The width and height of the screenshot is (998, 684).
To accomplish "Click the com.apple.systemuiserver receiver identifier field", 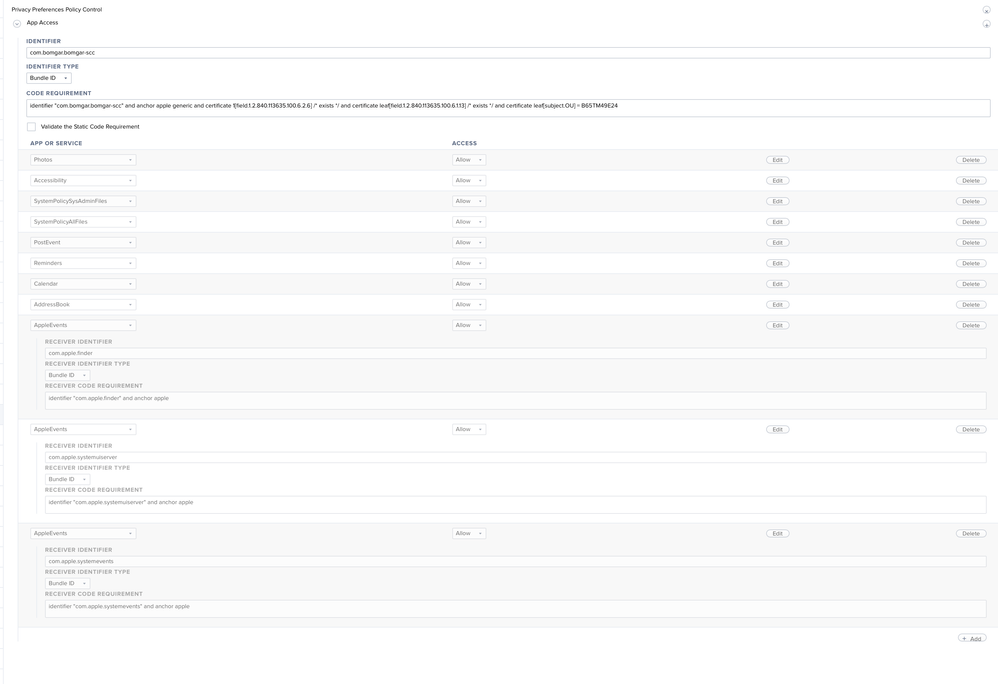I will [516, 457].
